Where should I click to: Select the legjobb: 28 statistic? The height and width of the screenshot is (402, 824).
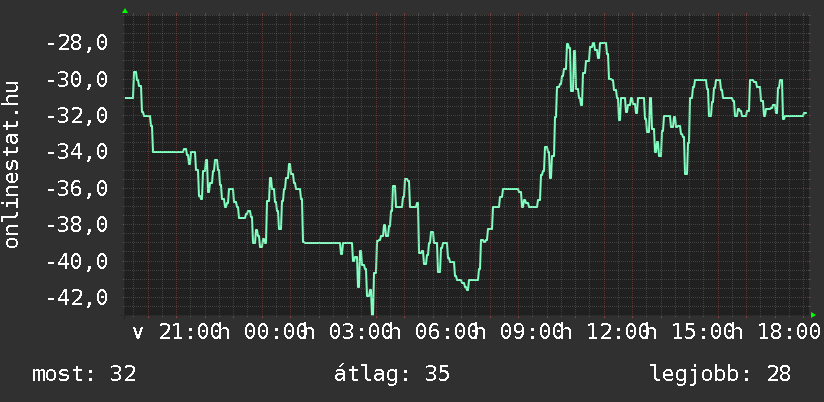pyautogui.click(x=720, y=374)
